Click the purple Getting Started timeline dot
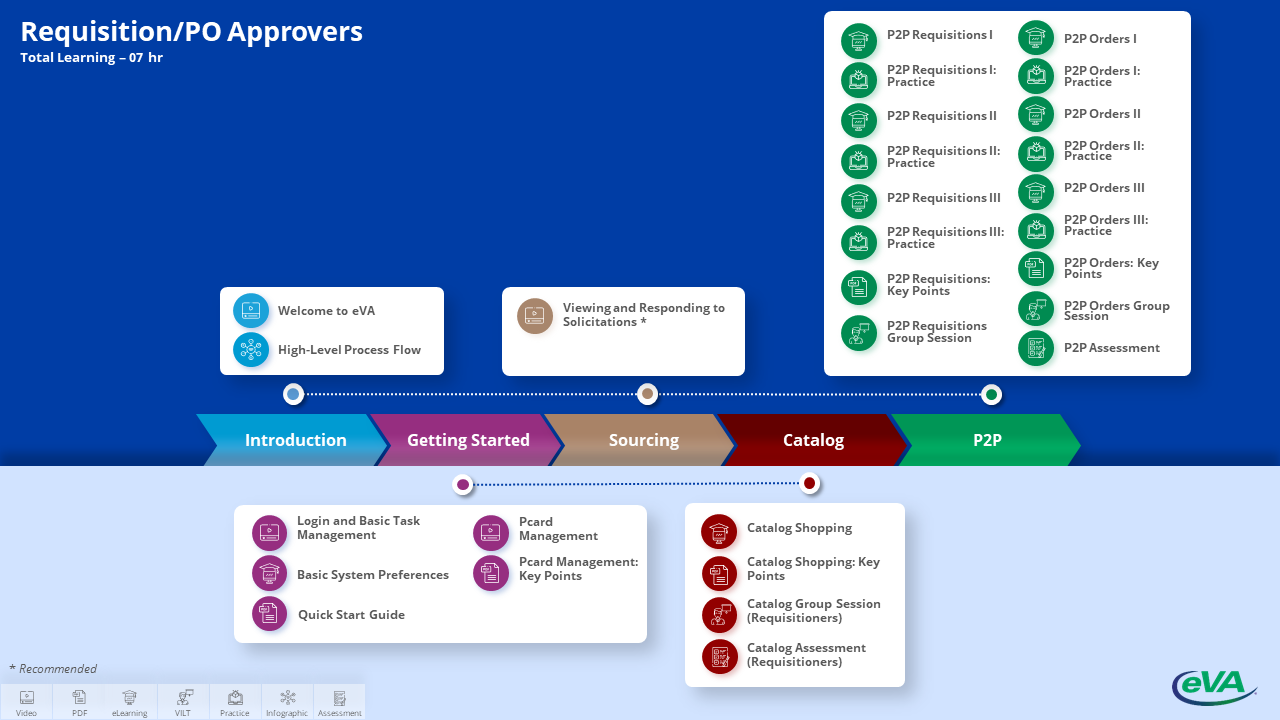1280x720 pixels. (x=462, y=485)
